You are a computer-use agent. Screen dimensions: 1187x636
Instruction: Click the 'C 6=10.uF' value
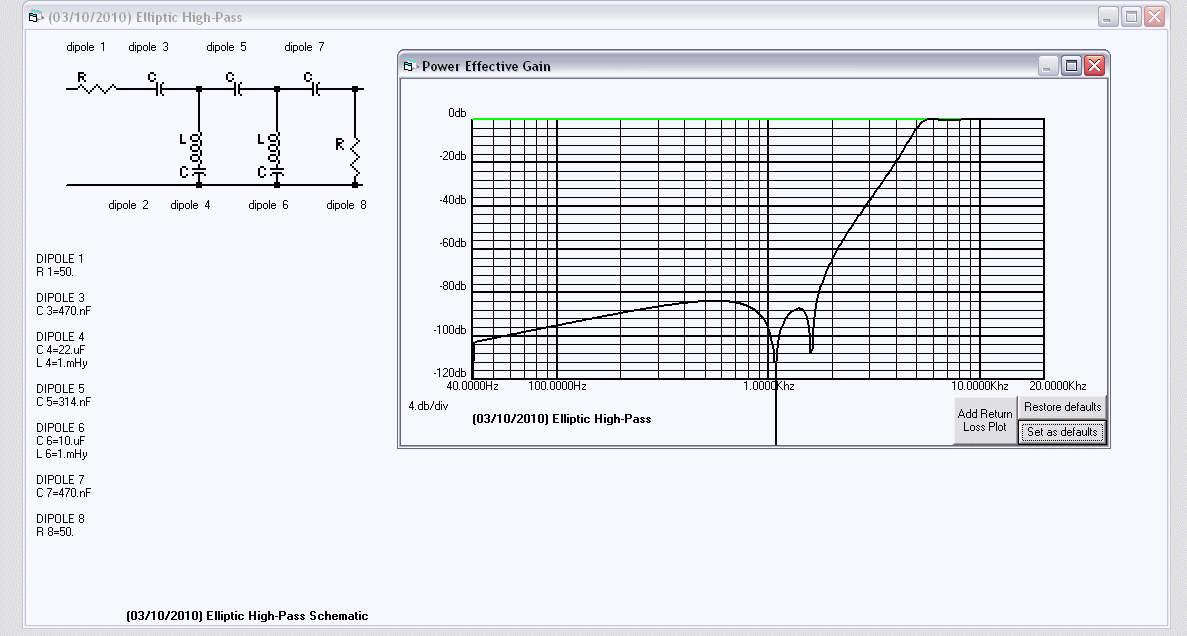point(61,441)
